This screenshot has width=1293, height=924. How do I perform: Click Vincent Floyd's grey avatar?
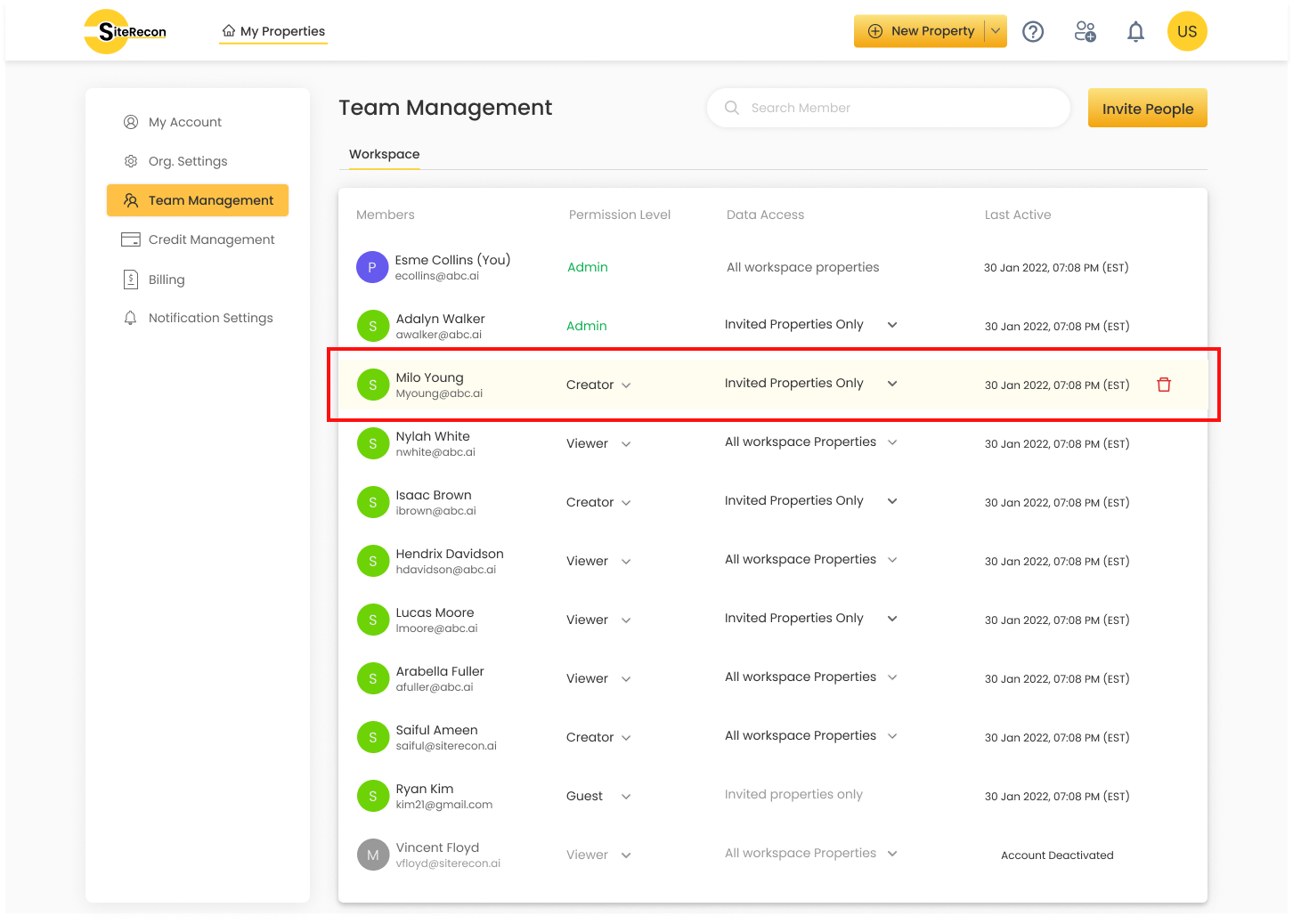372,855
